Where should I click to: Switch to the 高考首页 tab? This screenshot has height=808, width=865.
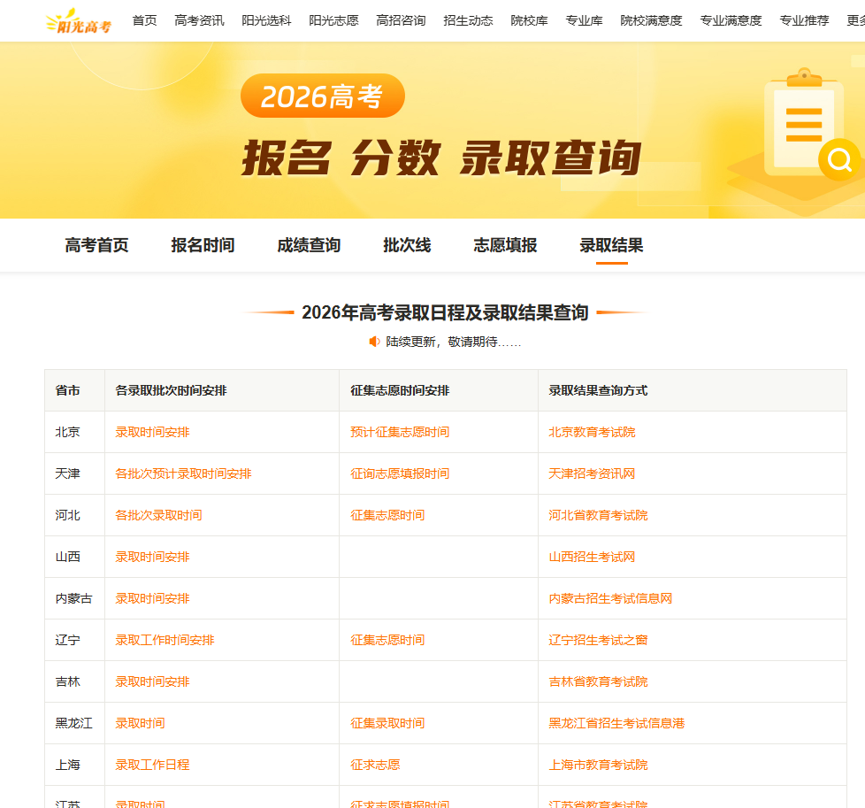(97, 245)
